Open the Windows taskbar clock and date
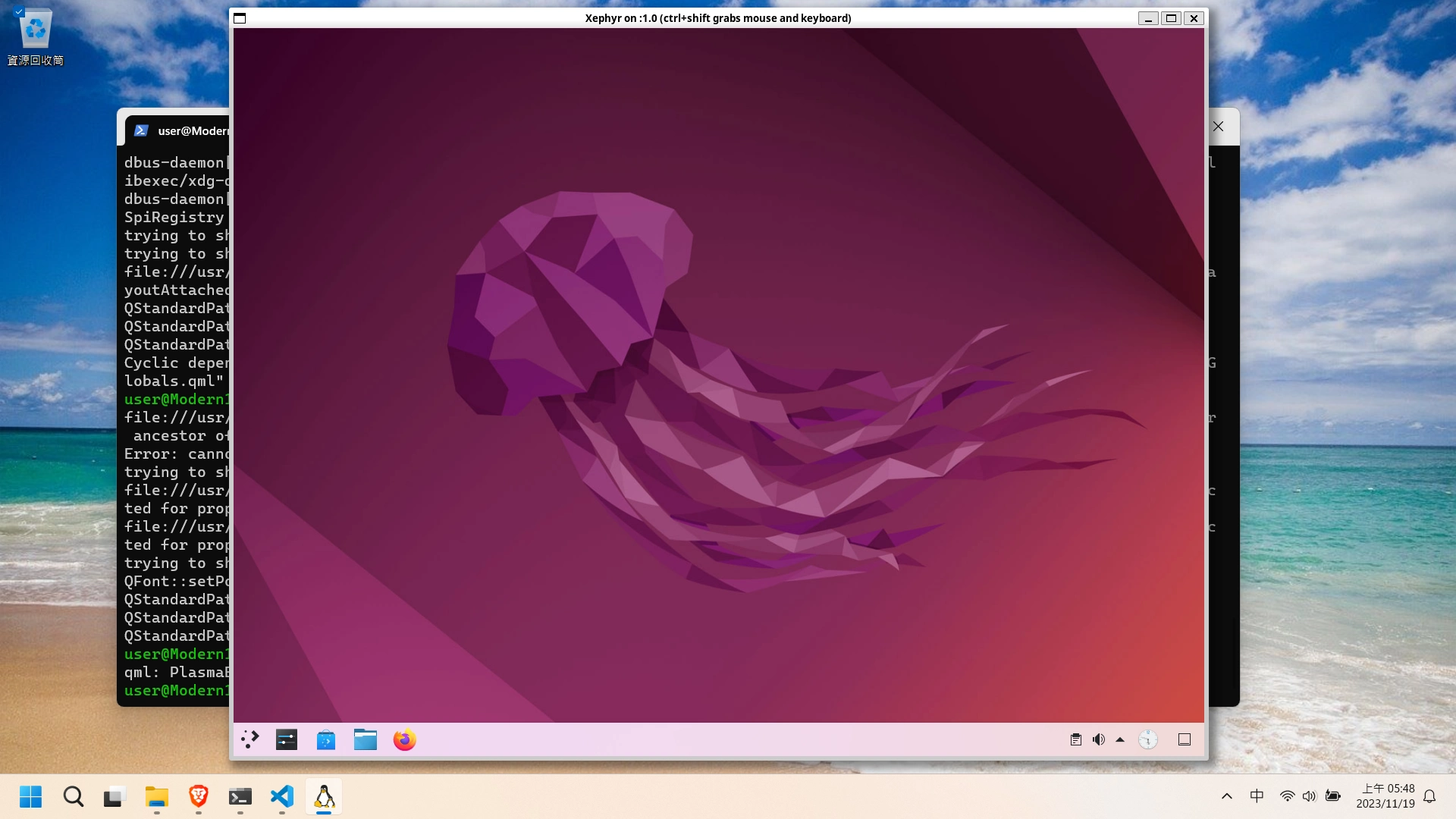The height and width of the screenshot is (819, 1456). (1385, 796)
